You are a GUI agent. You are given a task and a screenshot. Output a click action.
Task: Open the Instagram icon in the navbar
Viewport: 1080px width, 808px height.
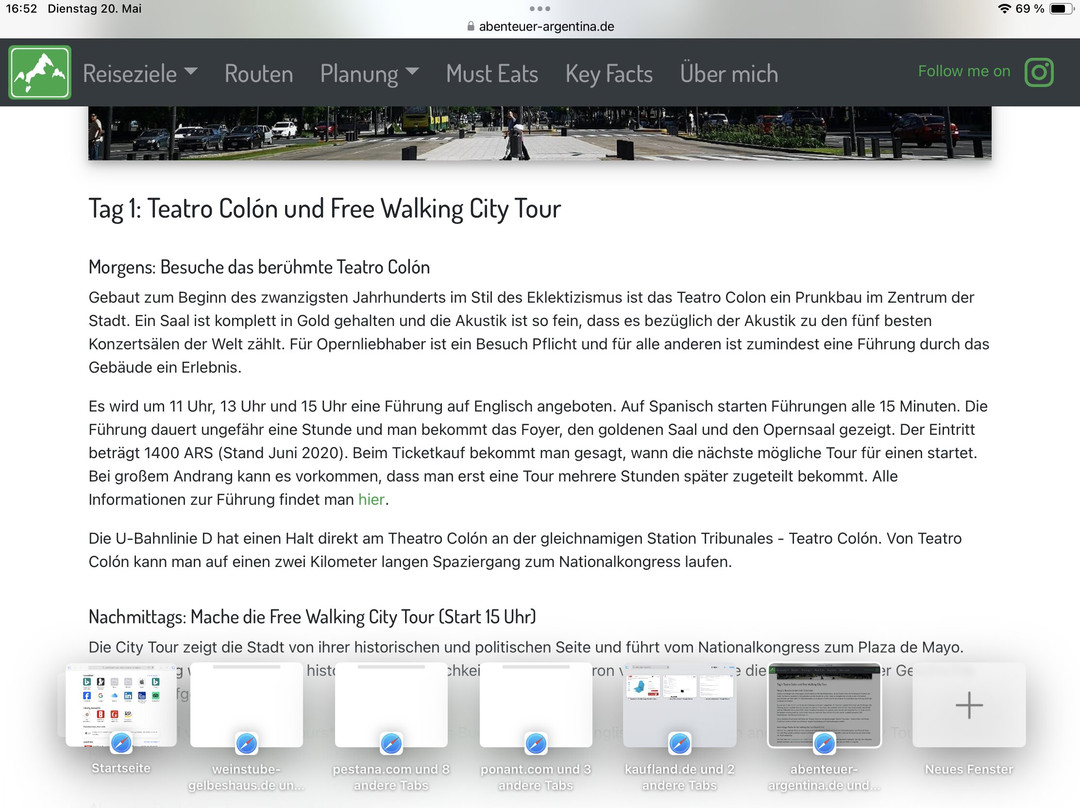(1040, 72)
